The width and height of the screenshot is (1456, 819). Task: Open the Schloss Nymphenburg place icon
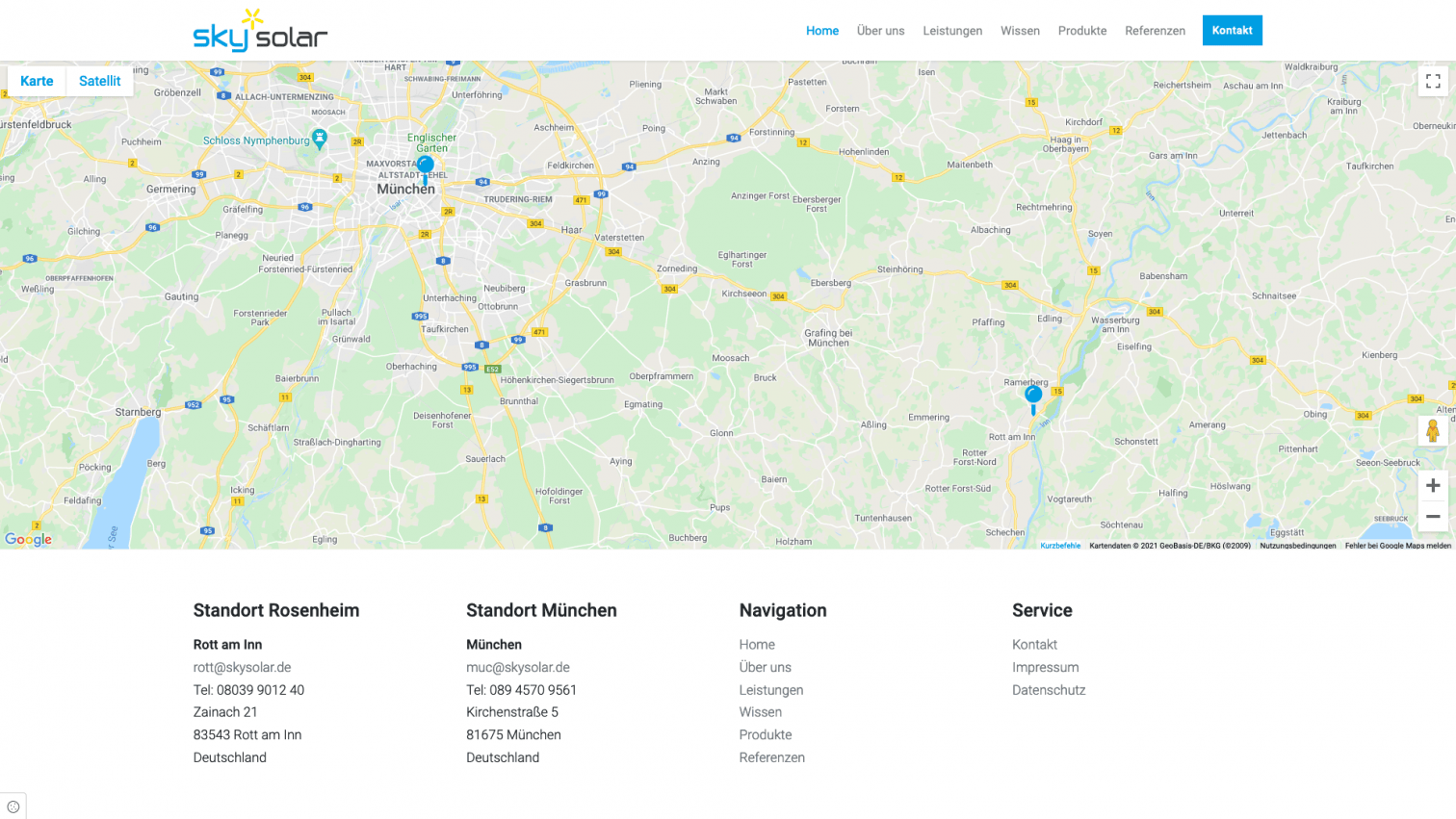click(320, 139)
